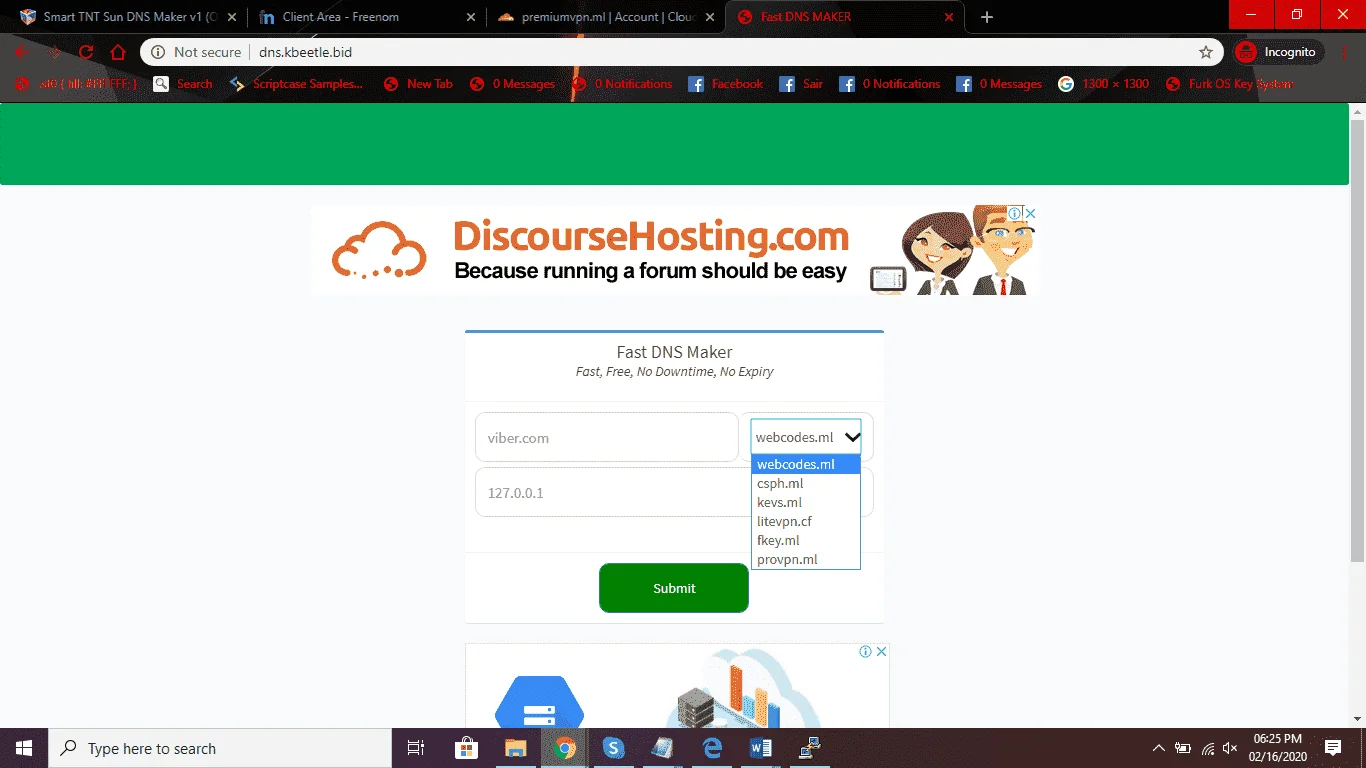Select provpn.ml from the domain list
This screenshot has height=768, width=1366.
[x=806, y=559]
